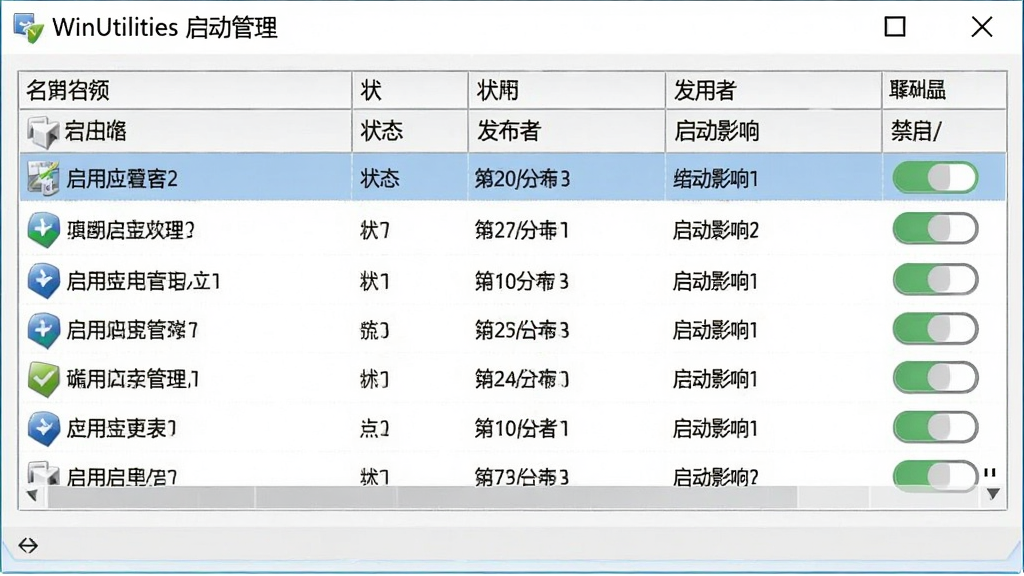Click the partially visible icon in 第73/分布3 row
1024x576 pixels.
pos(44,473)
